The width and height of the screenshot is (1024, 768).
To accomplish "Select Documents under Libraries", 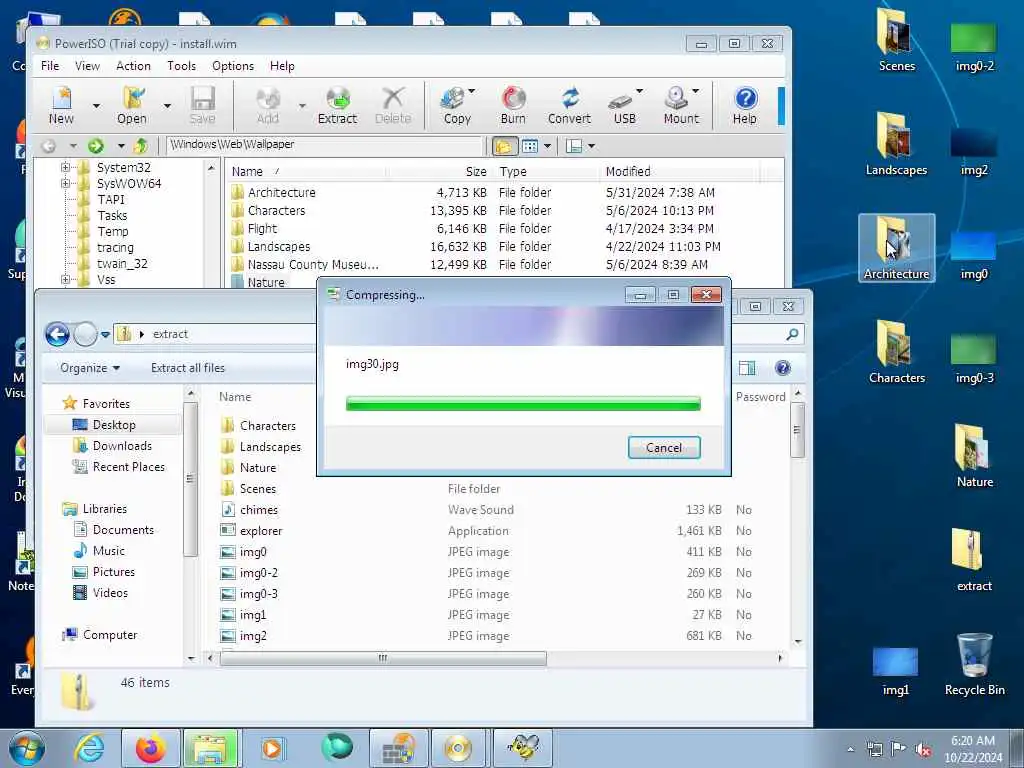I will click(123, 530).
